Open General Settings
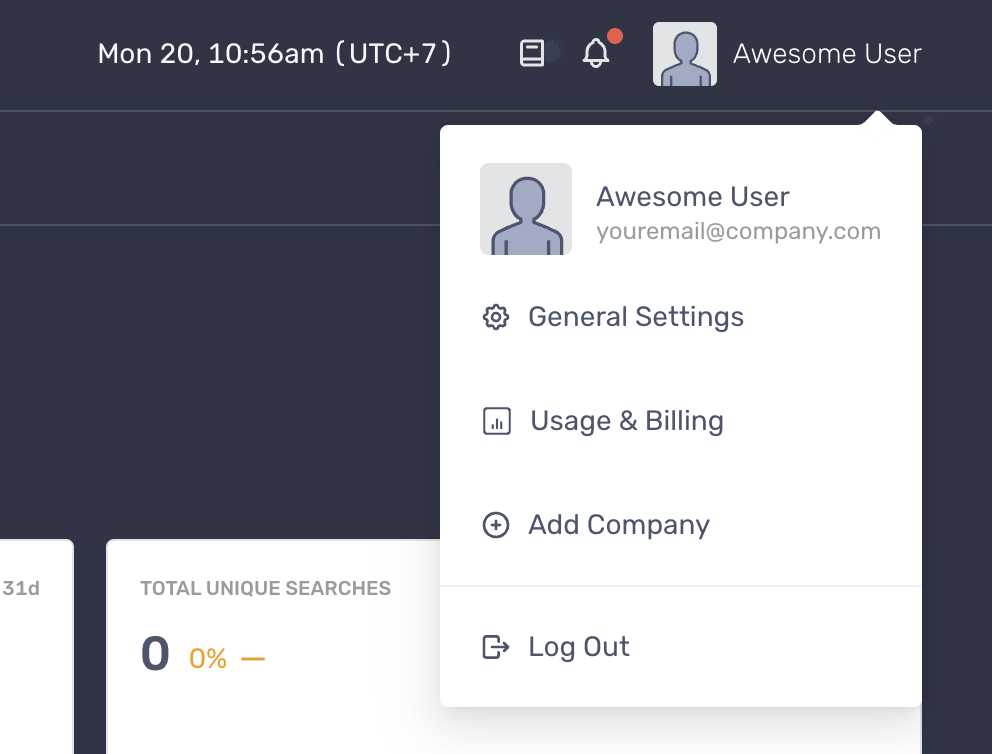Image resolution: width=992 pixels, height=754 pixels. pos(636,317)
